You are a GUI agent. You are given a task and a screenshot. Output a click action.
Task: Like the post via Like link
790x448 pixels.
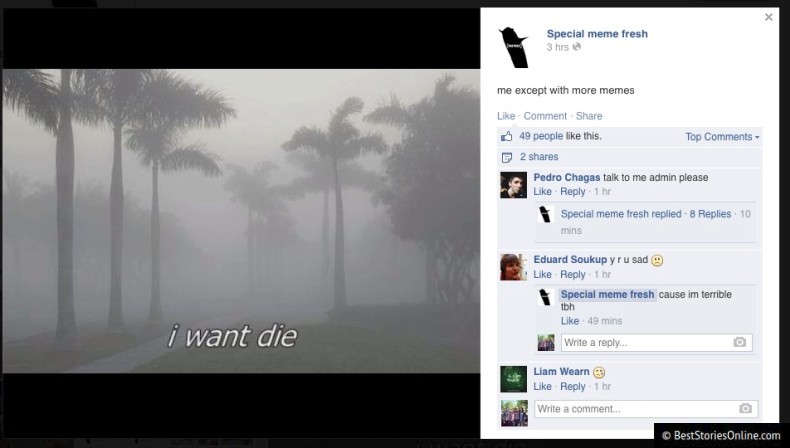coord(506,116)
